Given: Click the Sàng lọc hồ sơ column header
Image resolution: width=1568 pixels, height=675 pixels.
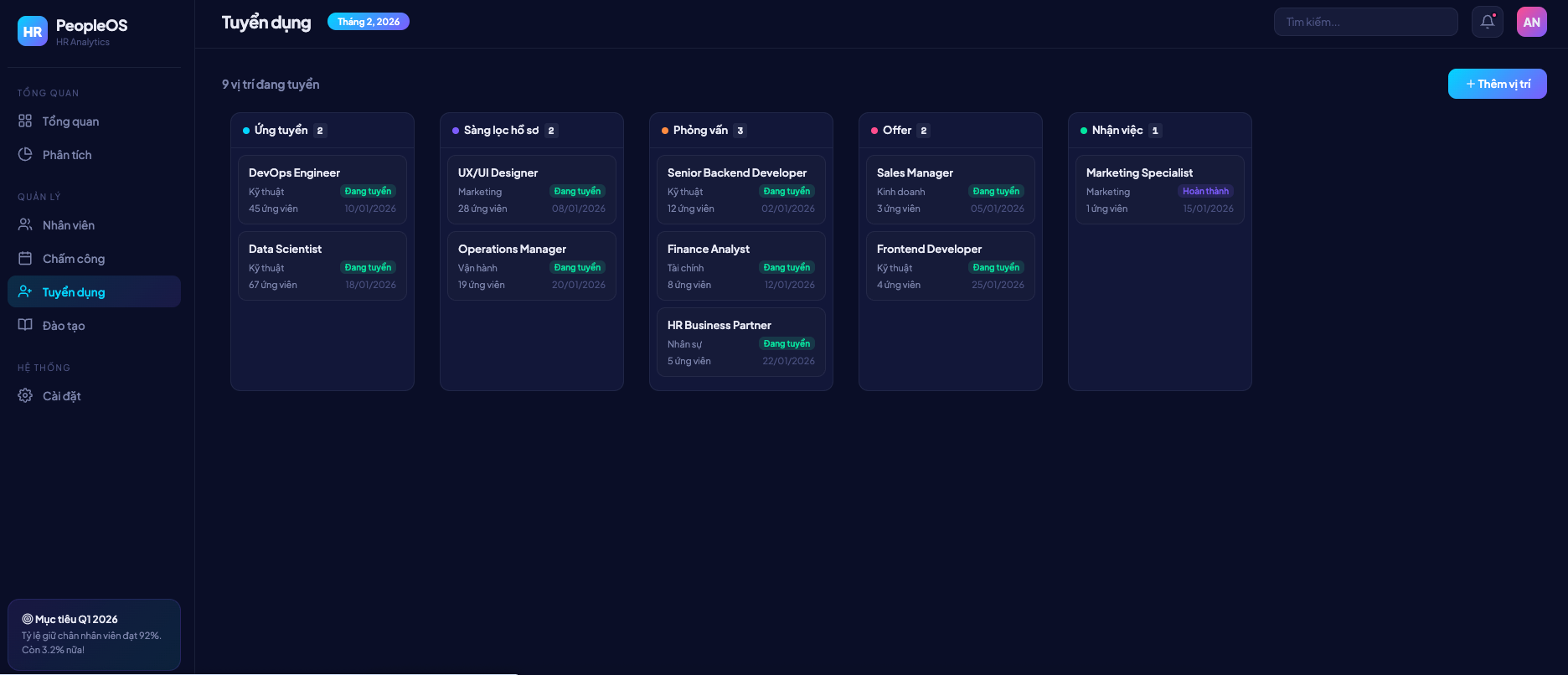Looking at the screenshot, I should click(x=532, y=131).
